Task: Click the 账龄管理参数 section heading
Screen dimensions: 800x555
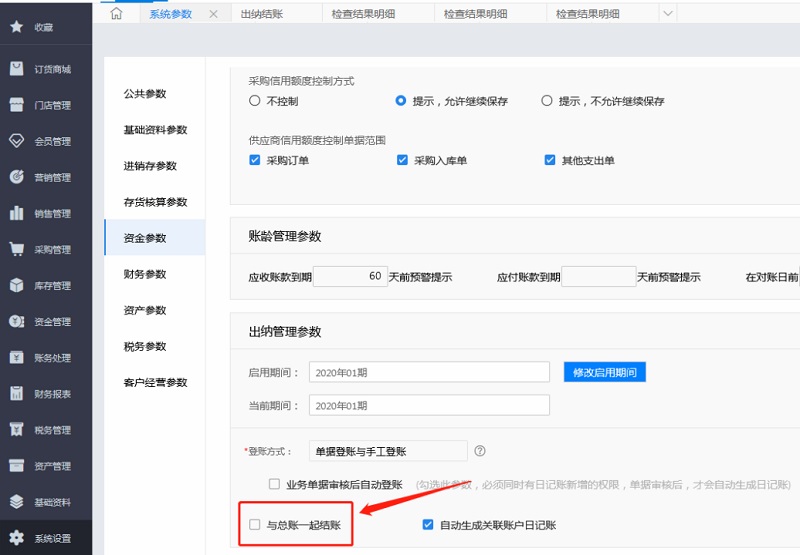Action: click(285, 236)
